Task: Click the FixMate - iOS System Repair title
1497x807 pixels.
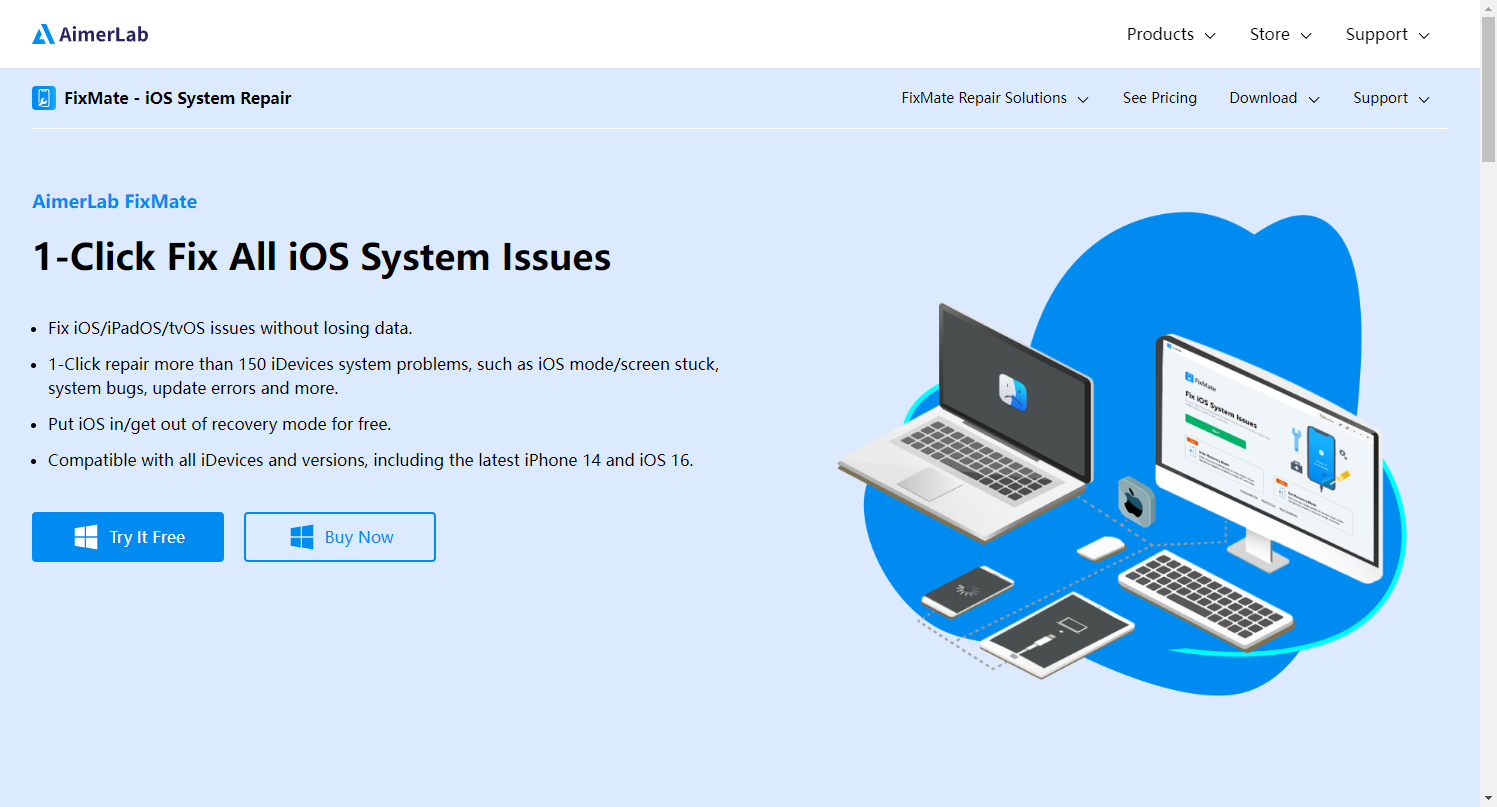Action: click(177, 98)
